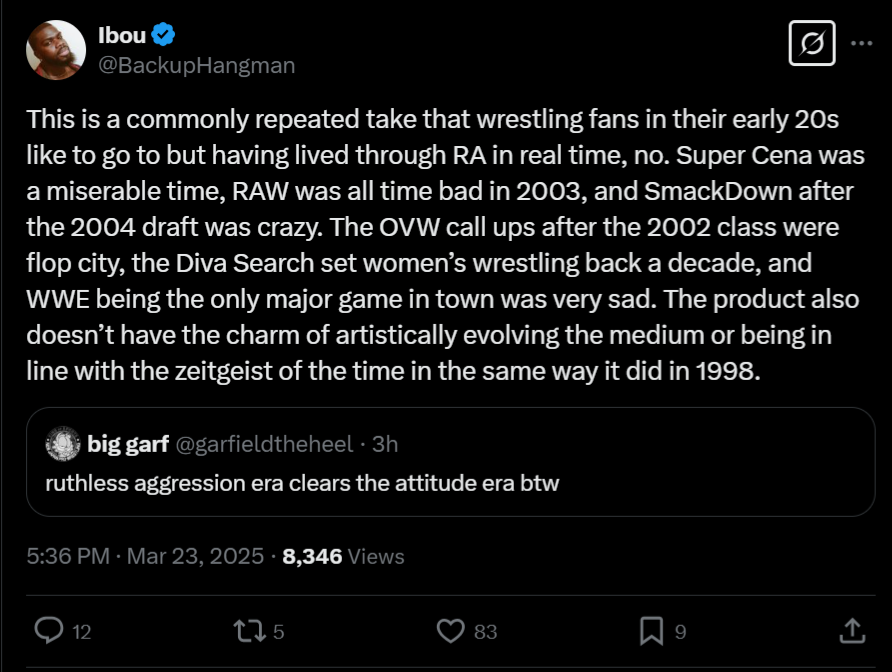Click the reply speech bubble icon
Image resolution: width=892 pixels, height=672 pixels.
(49, 630)
